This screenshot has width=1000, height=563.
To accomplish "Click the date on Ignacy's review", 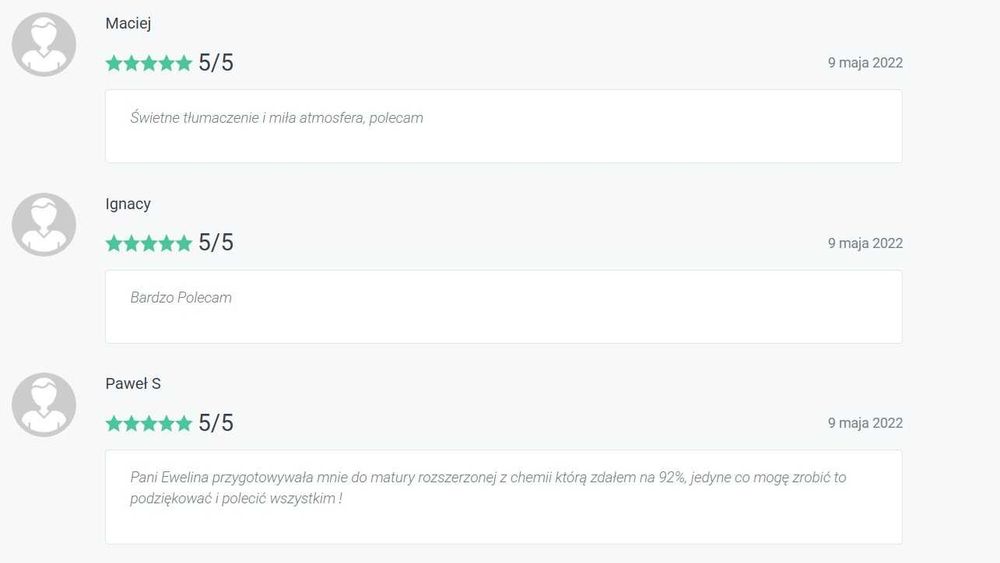I will (x=865, y=243).
